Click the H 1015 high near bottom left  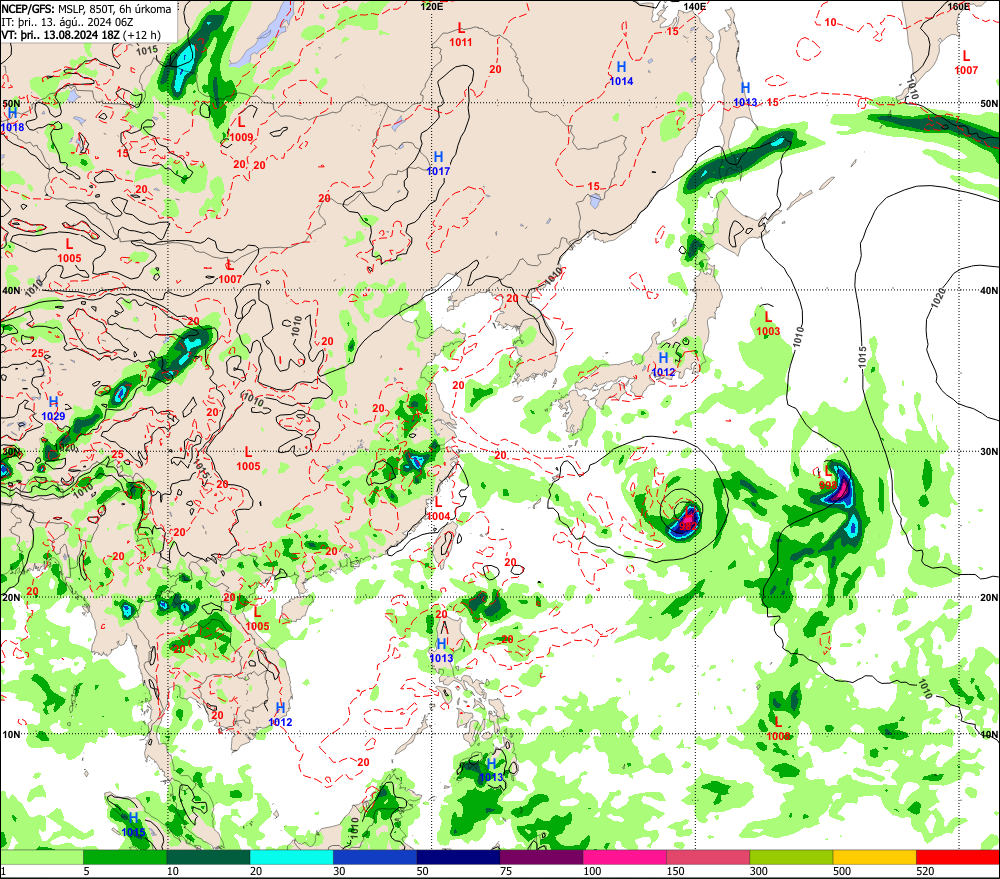coord(133,825)
